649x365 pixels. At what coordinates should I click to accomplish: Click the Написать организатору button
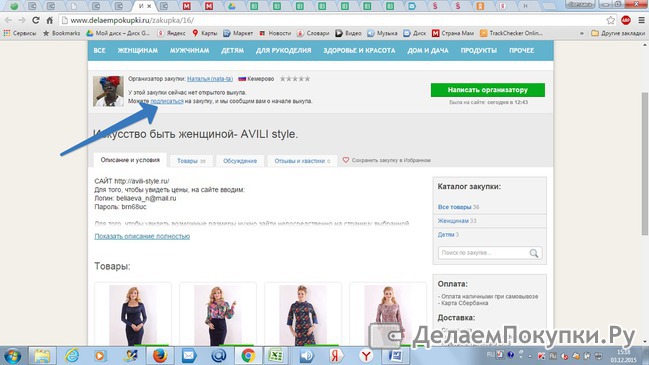pyautogui.click(x=488, y=90)
